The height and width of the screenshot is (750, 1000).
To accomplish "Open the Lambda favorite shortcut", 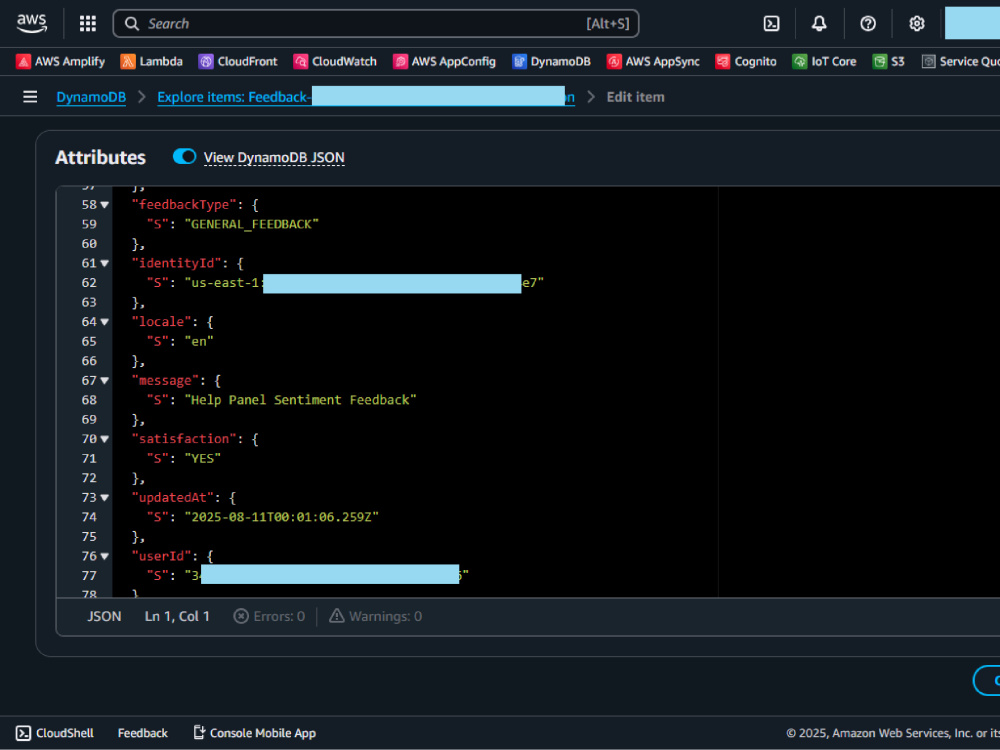I will click(152, 61).
